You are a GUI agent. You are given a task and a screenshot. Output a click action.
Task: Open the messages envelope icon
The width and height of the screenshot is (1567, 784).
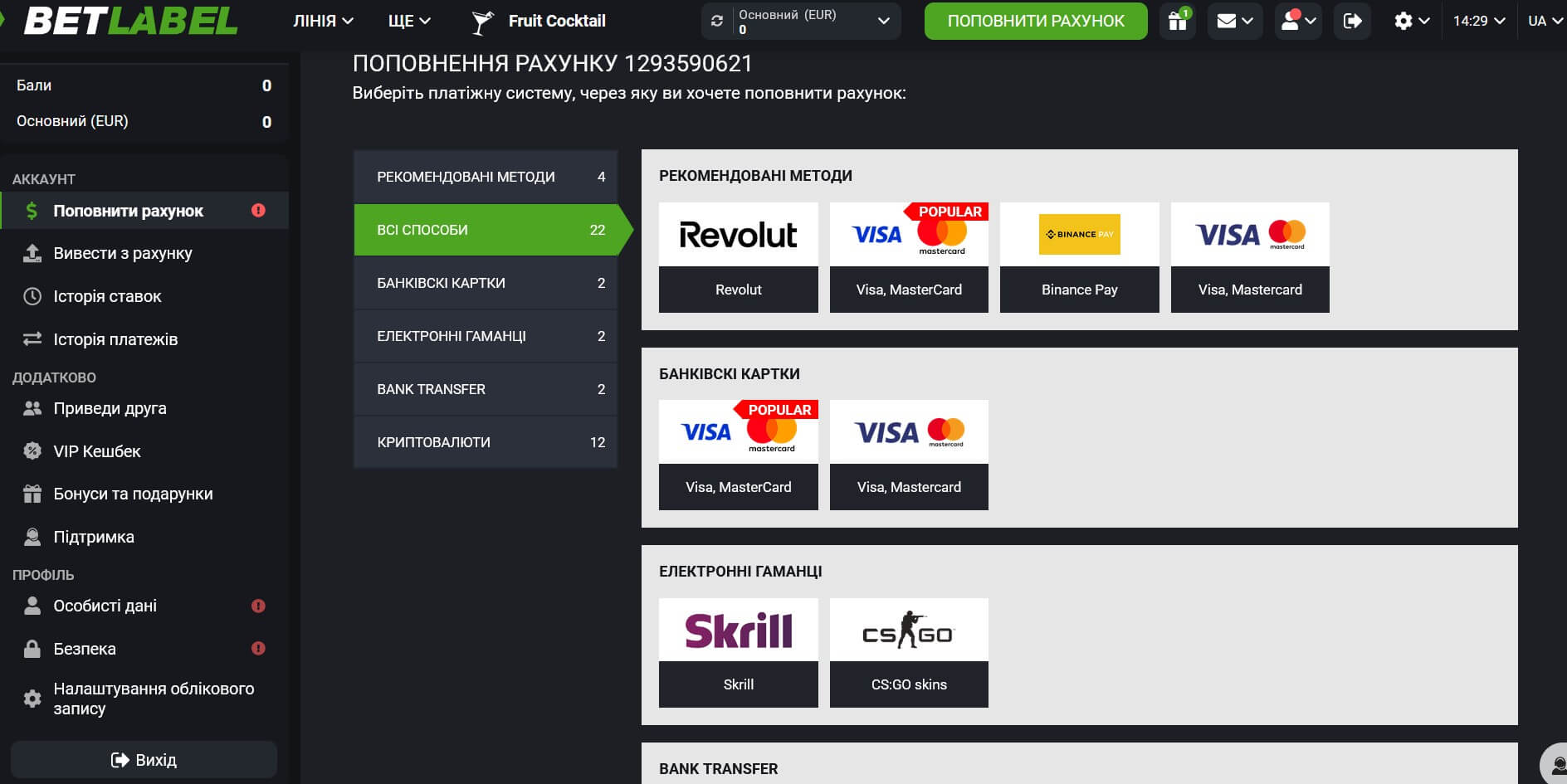pos(1226,21)
